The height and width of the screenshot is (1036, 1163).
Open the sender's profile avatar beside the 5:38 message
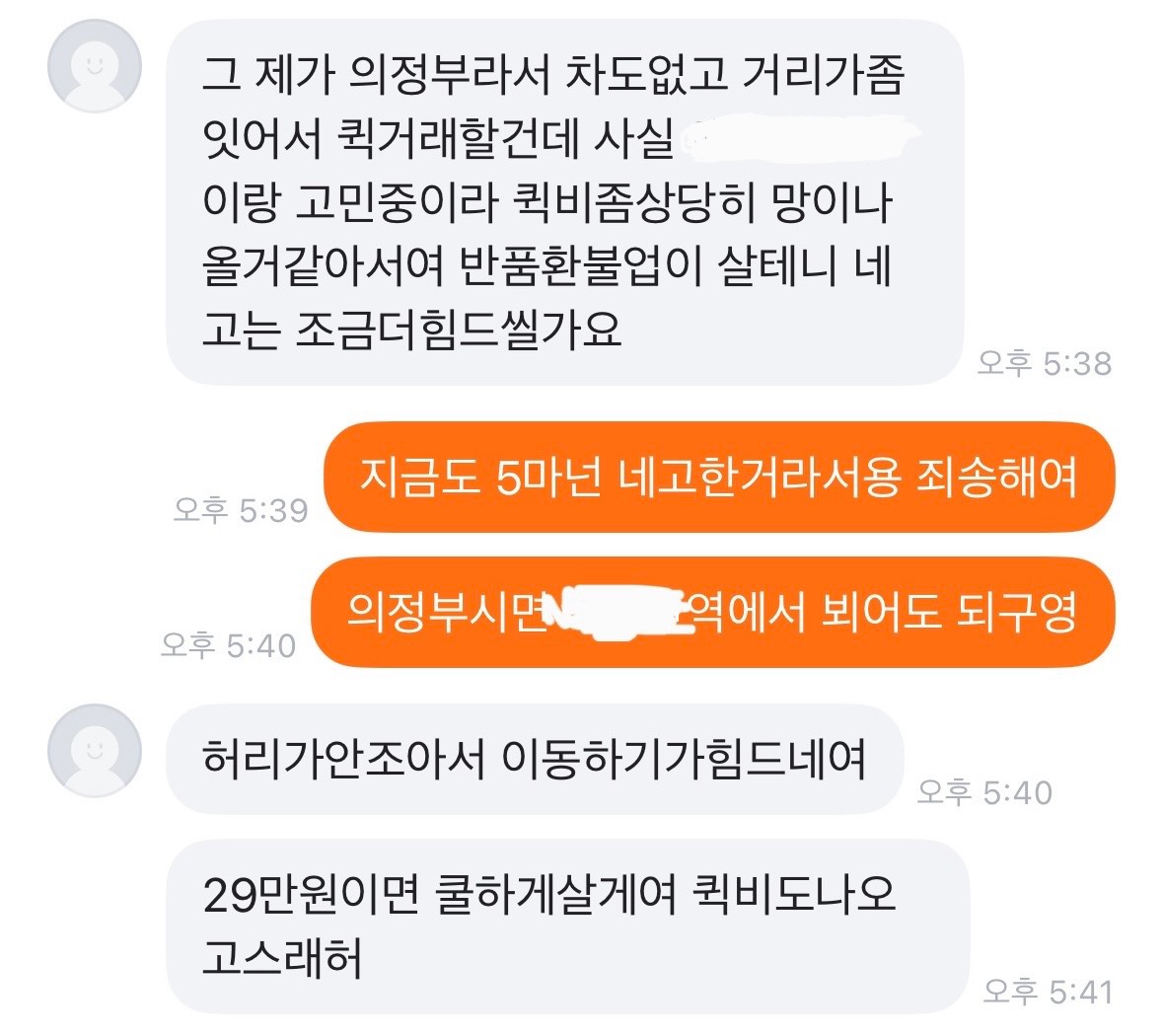pos(94,66)
